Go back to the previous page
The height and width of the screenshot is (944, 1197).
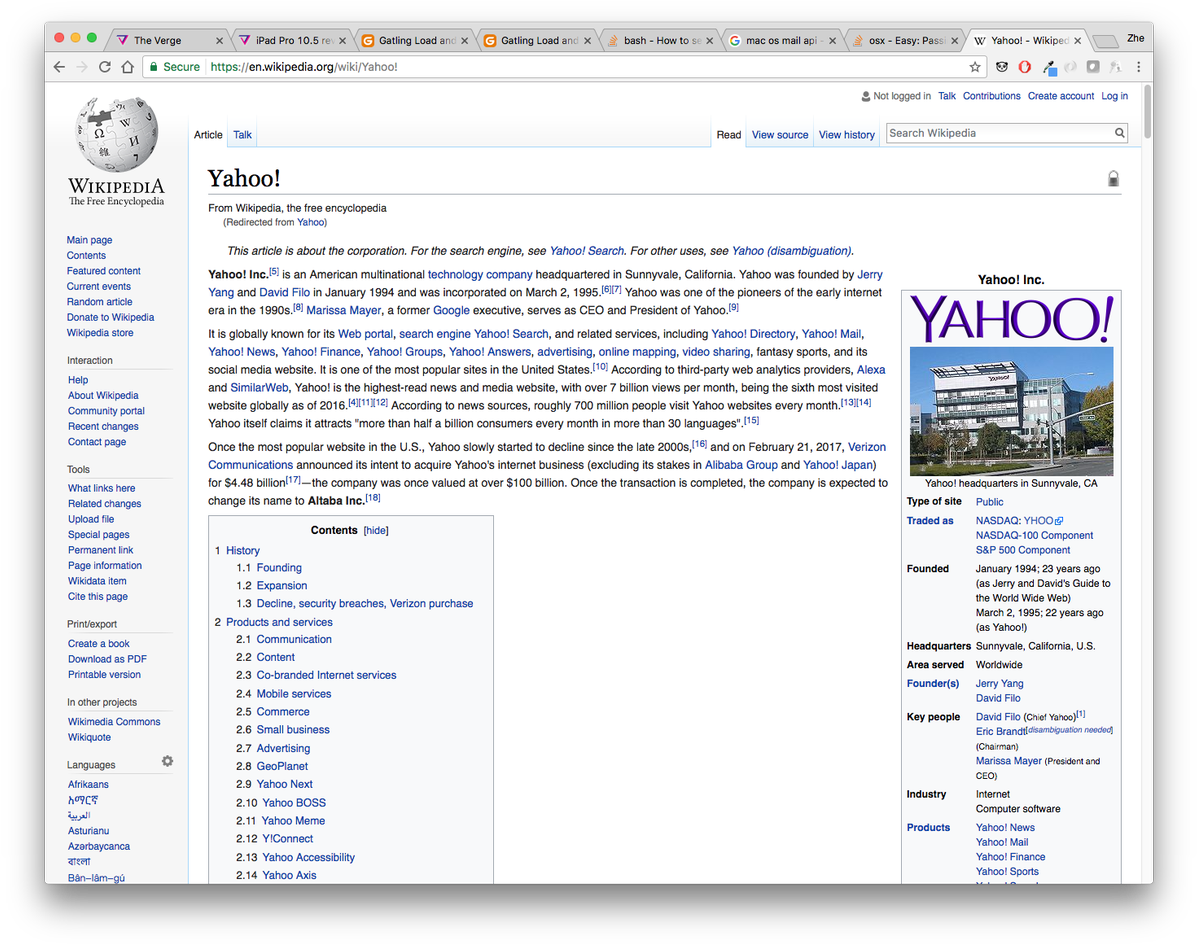click(60, 67)
